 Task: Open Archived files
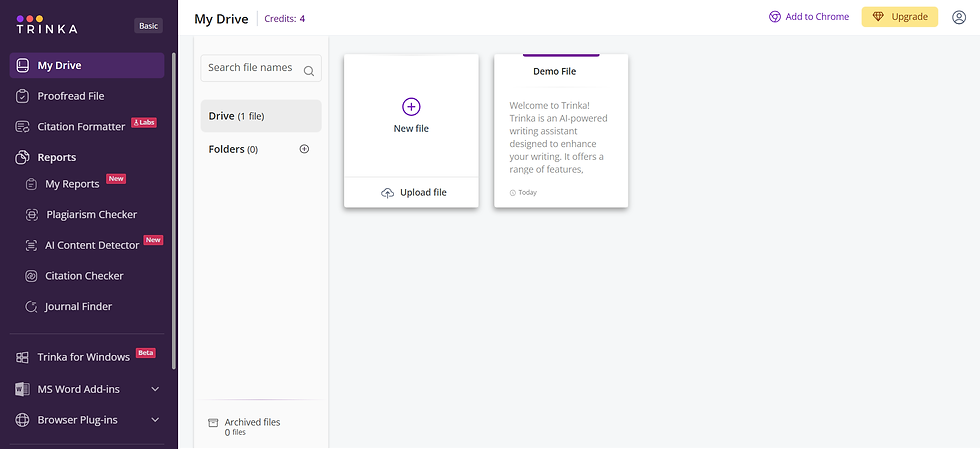252,422
